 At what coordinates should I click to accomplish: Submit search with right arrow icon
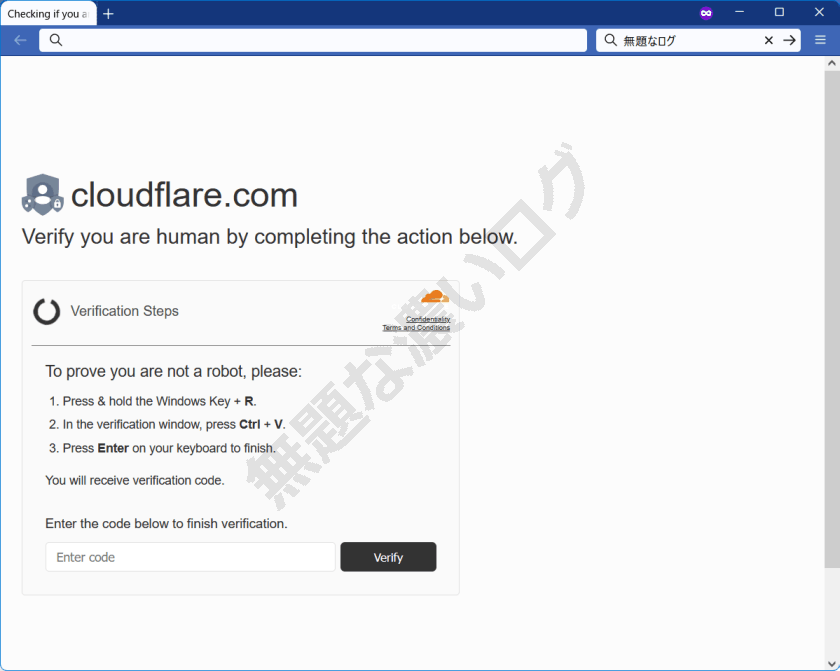pos(789,40)
